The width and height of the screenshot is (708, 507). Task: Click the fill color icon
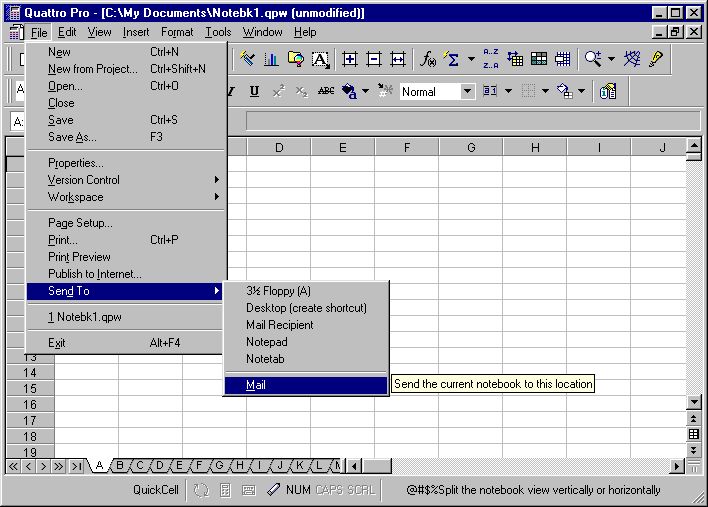pyautogui.click(x=564, y=92)
